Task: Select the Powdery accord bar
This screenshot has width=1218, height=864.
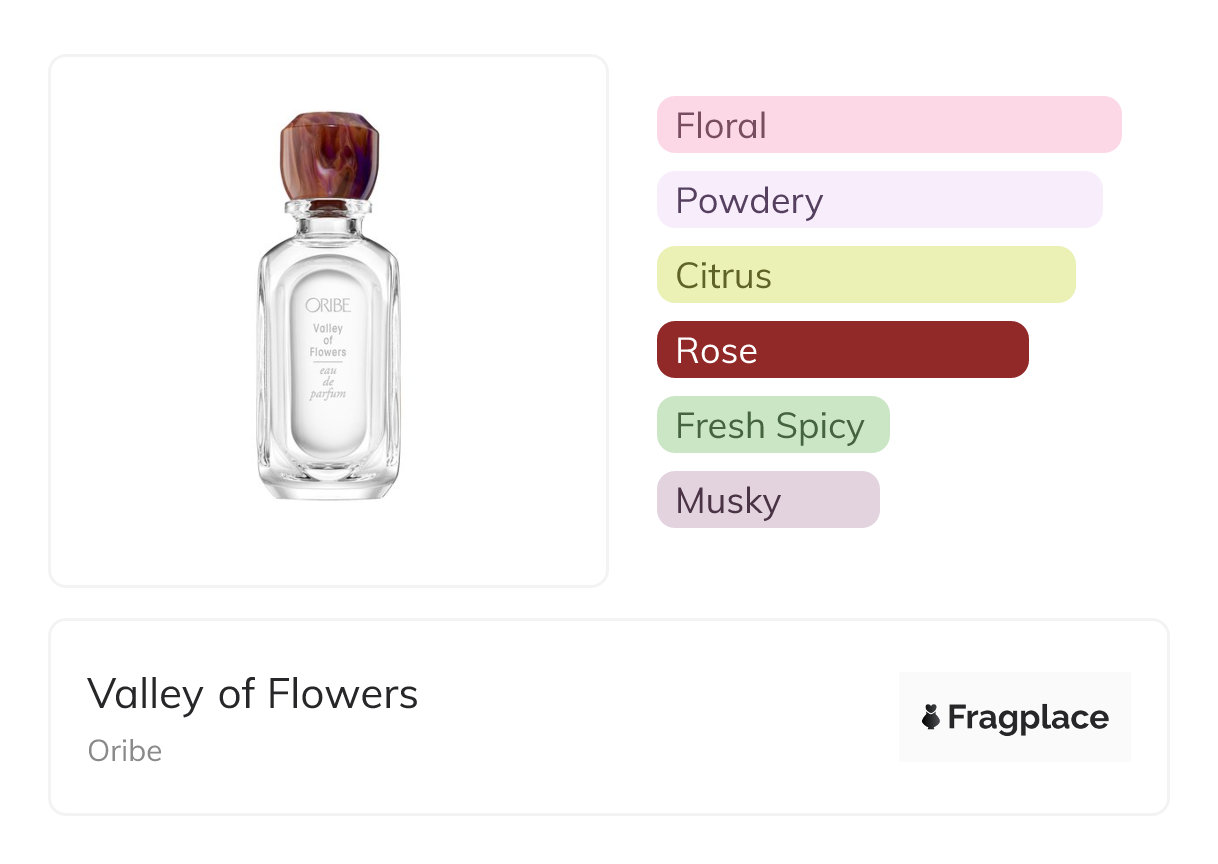Action: [879, 200]
